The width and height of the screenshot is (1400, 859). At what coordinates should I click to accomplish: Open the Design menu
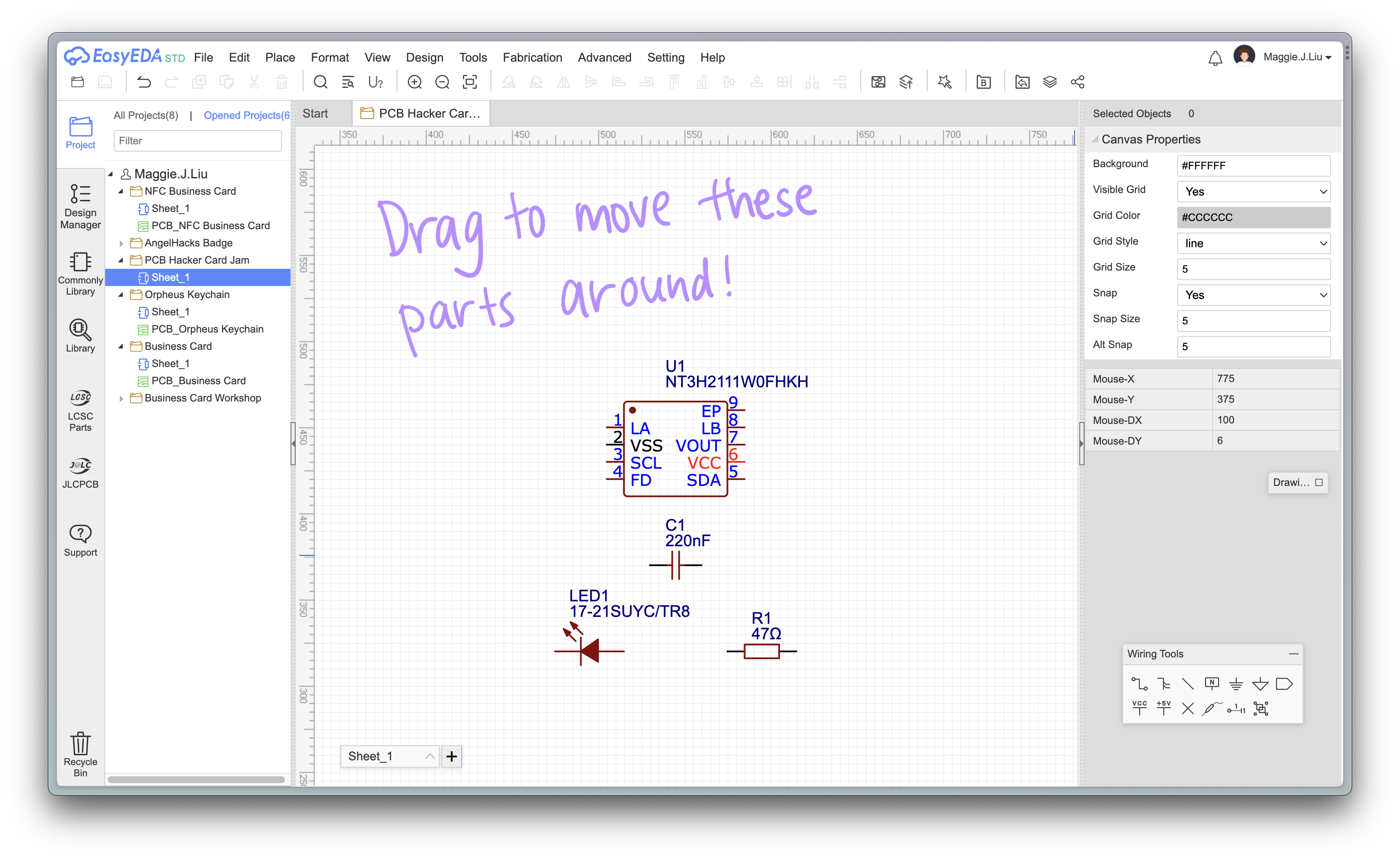(424, 57)
